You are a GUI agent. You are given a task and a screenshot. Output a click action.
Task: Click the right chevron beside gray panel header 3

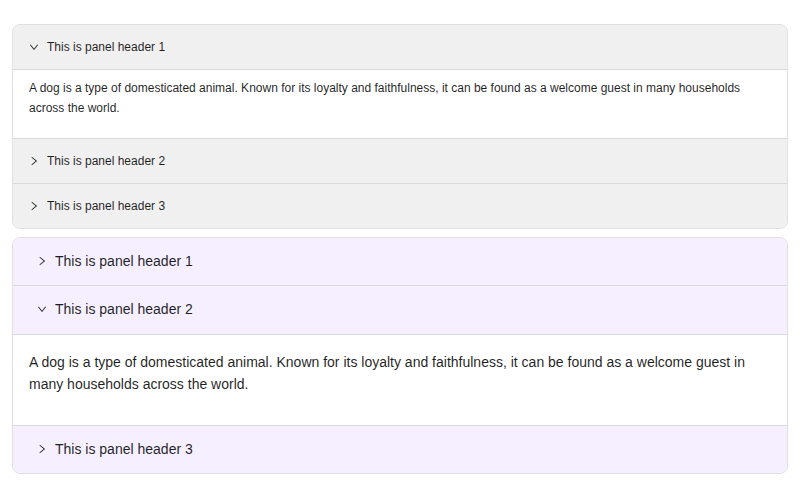pyautogui.click(x=34, y=206)
